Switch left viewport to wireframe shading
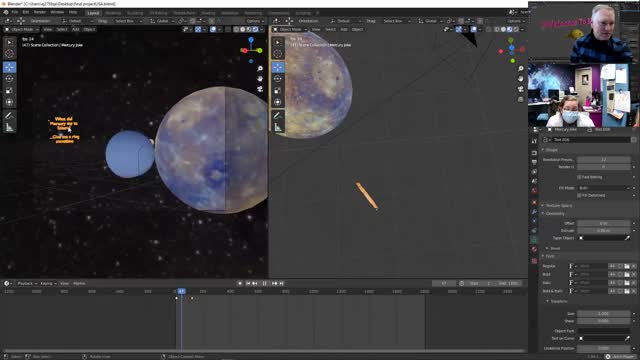This screenshot has width=640, height=360. coord(236,29)
